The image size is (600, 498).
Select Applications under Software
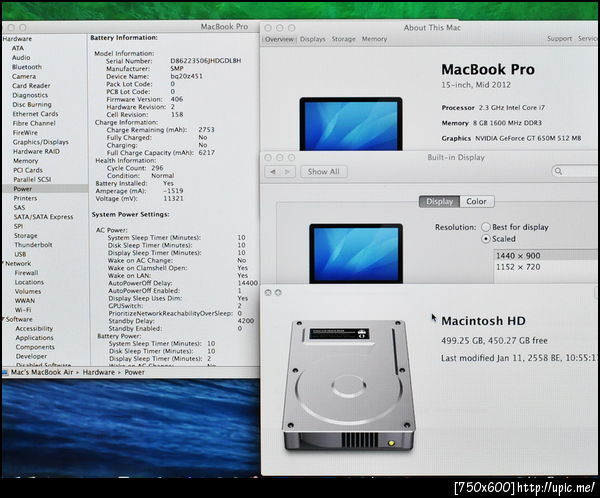tap(34, 338)
